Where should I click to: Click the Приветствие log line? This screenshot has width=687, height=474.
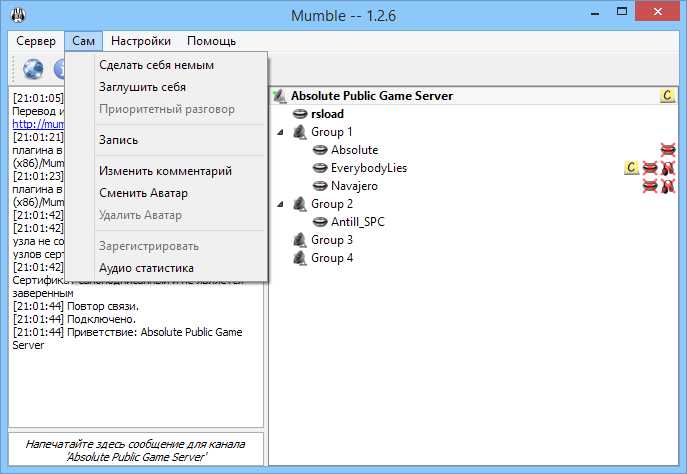click(x=127, y=339)
